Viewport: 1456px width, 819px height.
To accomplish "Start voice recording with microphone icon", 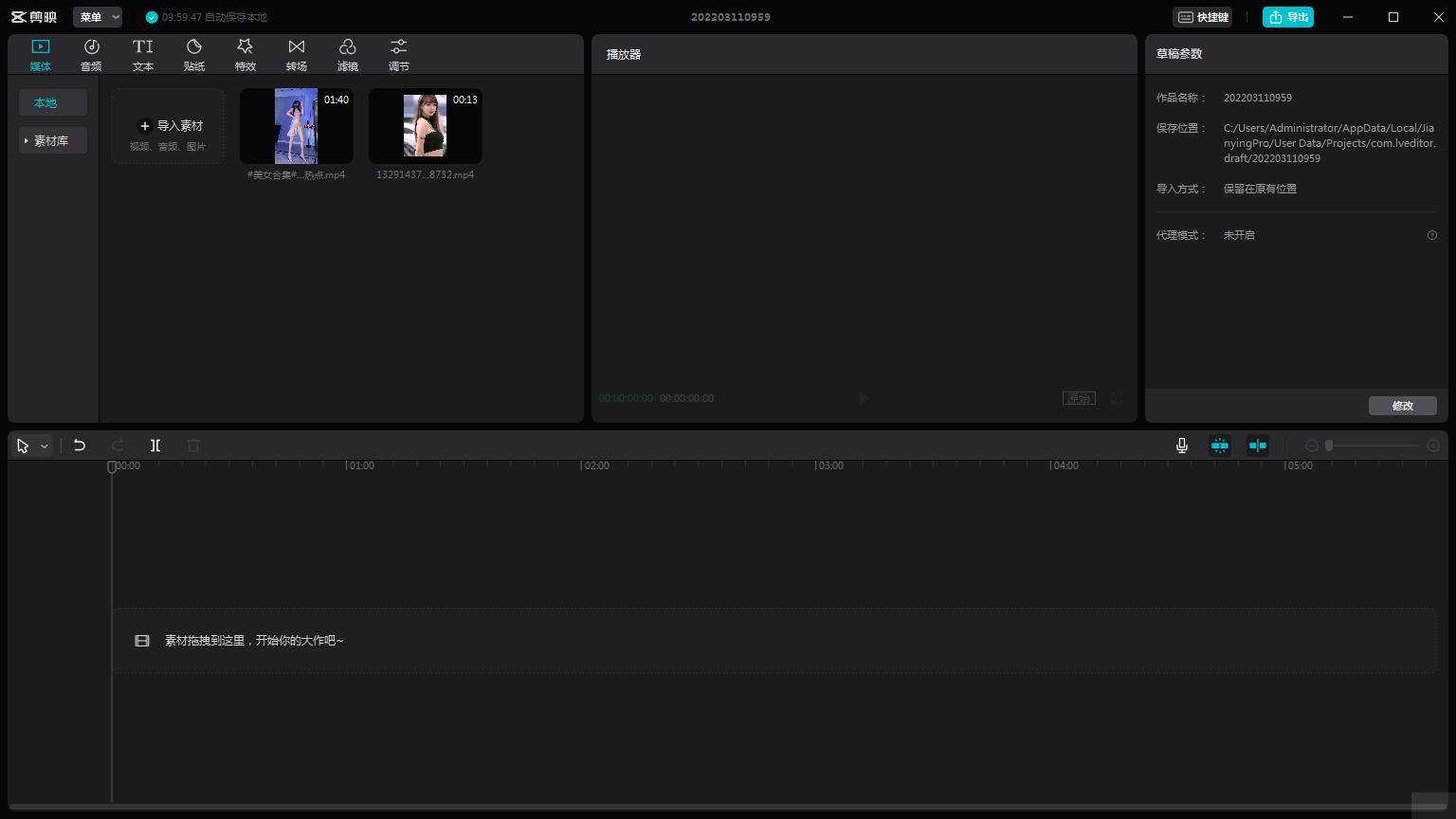I will pos(1182,446).
